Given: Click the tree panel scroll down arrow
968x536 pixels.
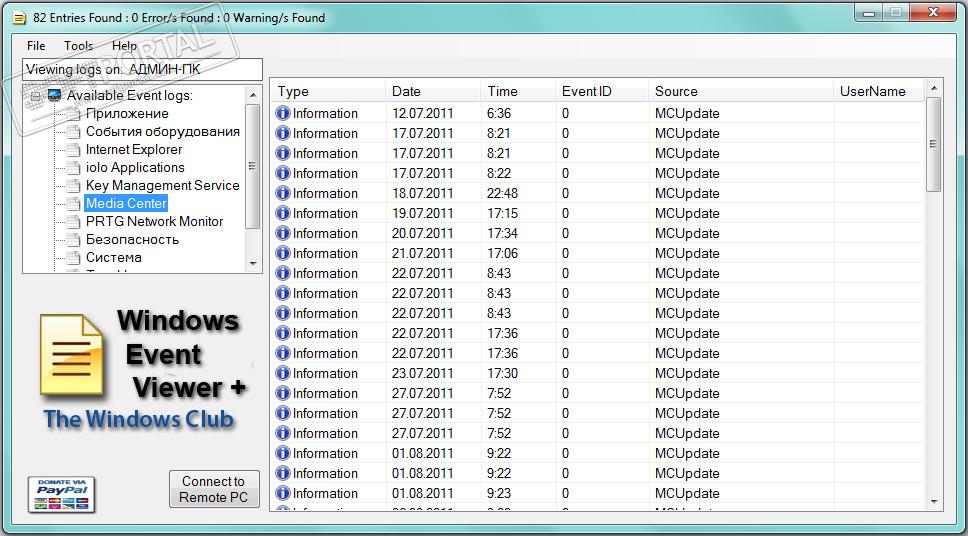Looking at the screenshot, I should (252, 264).
